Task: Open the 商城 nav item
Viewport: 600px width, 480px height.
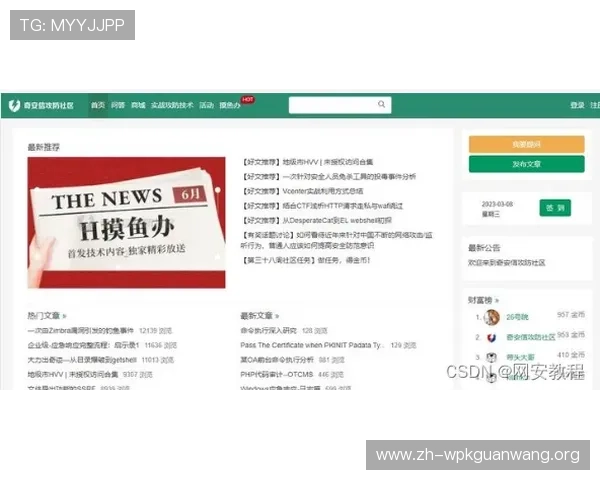Action: (138, 105)
